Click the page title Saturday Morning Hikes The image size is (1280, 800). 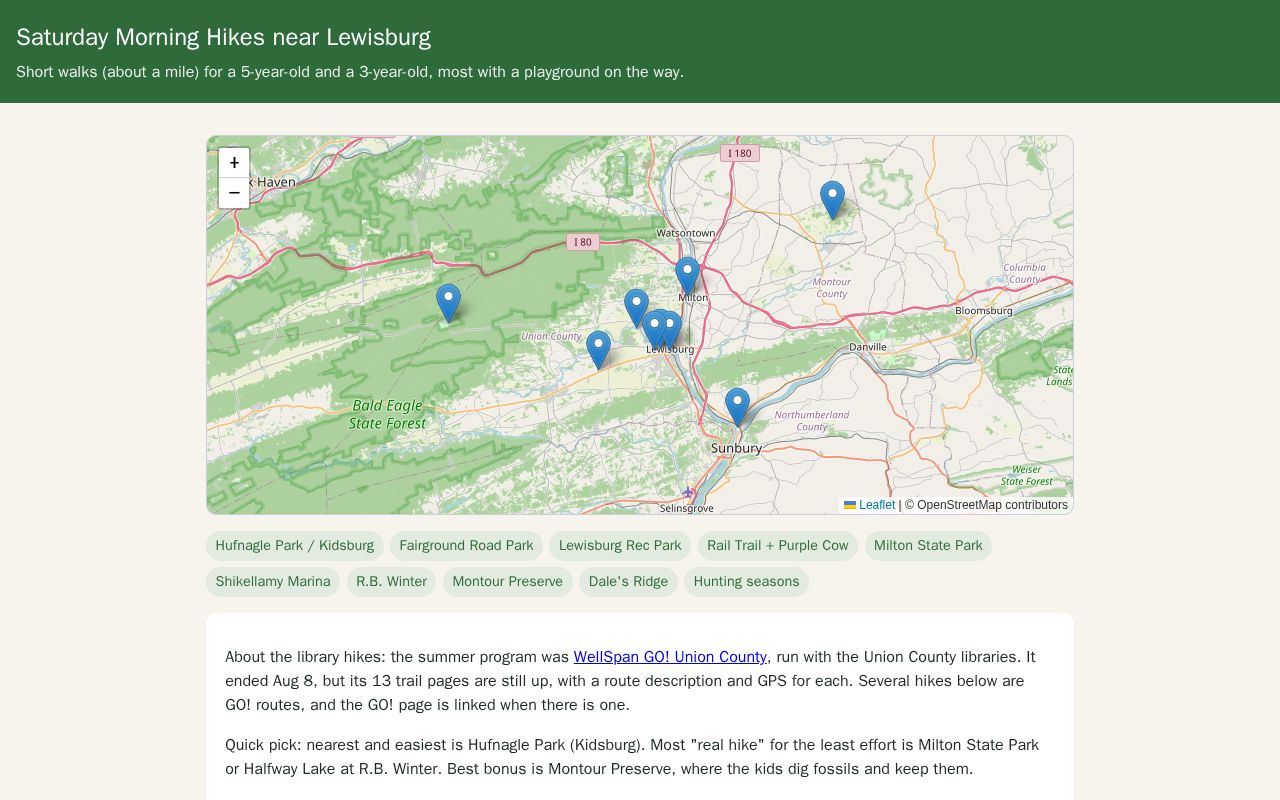pyautogui.click(x=223, y=37)
